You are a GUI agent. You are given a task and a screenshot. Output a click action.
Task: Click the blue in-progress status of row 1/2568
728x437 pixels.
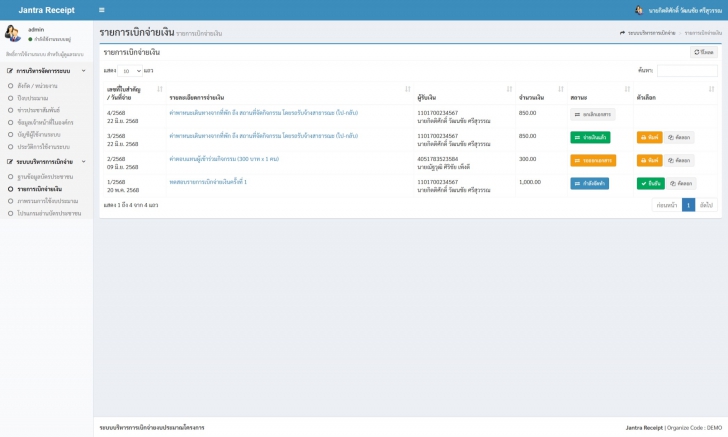(x=589, y=183)
